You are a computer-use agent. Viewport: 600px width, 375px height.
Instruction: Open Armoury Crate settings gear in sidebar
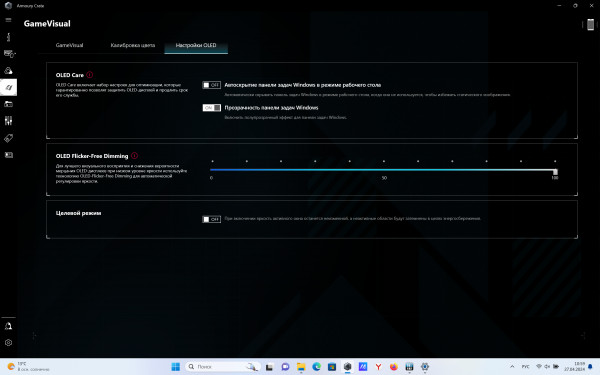[8, 343]
